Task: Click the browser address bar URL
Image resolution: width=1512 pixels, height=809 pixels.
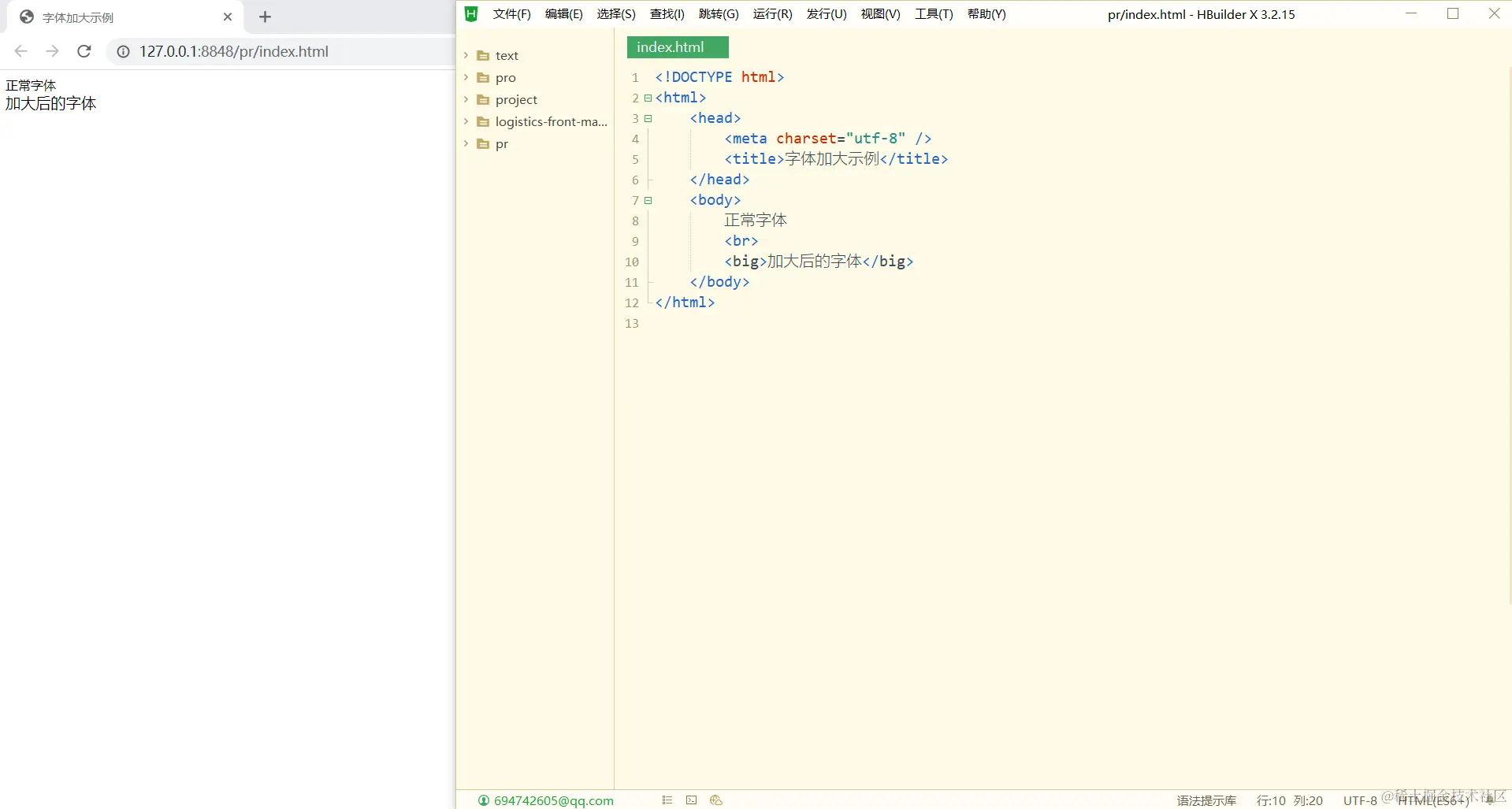Action: pos(234,51)
